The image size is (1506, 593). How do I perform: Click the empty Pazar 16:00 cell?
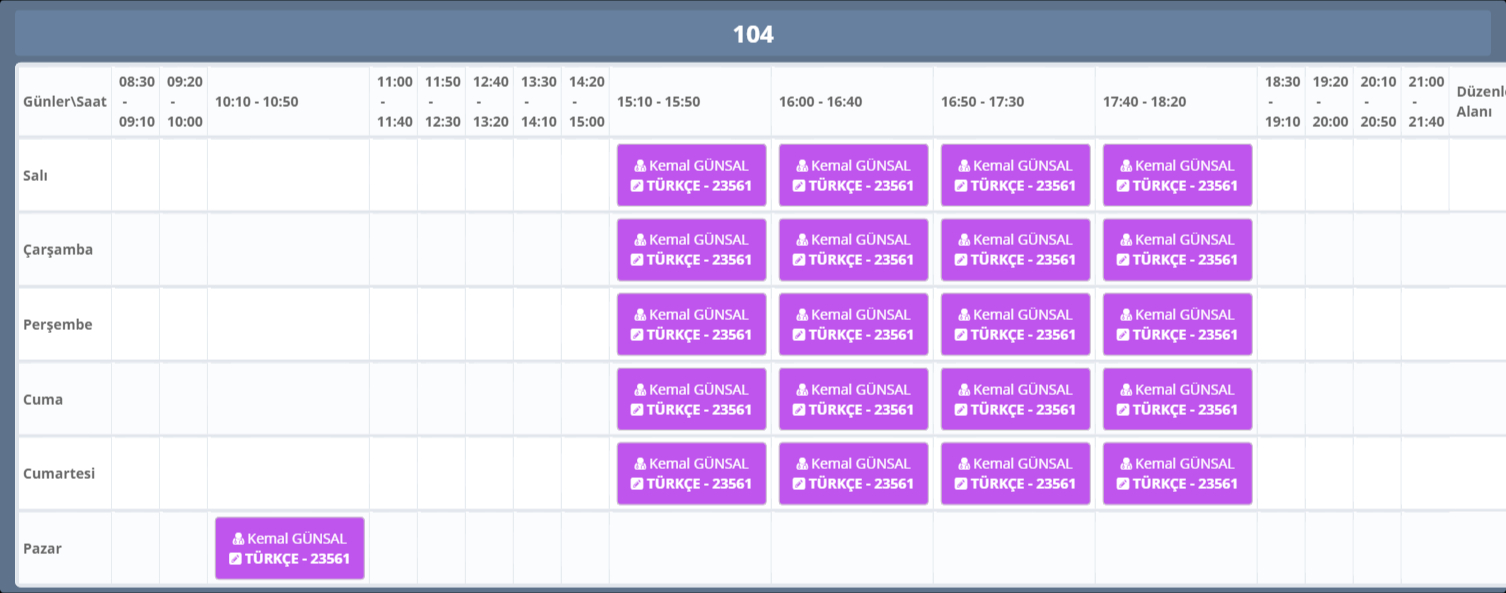click(x=852, y=548)
